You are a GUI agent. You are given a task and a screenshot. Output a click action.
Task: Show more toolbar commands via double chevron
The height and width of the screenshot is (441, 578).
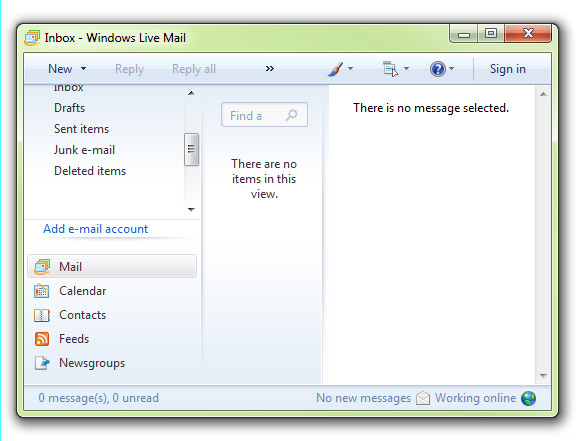(x=270, y=69)
